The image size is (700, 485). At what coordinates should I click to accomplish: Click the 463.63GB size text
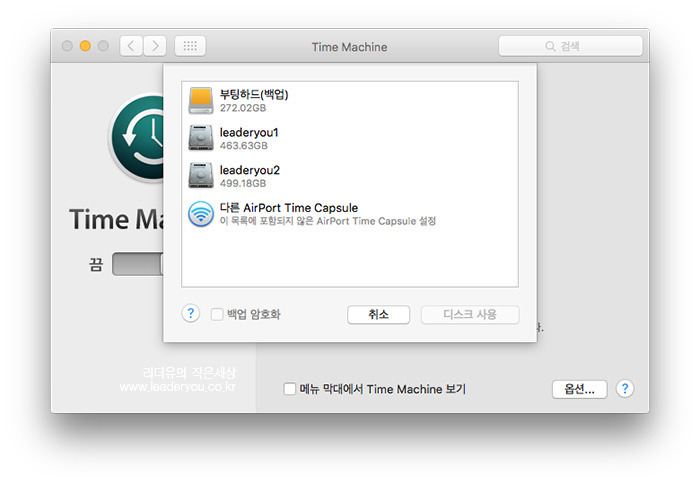tap(244, 146)
